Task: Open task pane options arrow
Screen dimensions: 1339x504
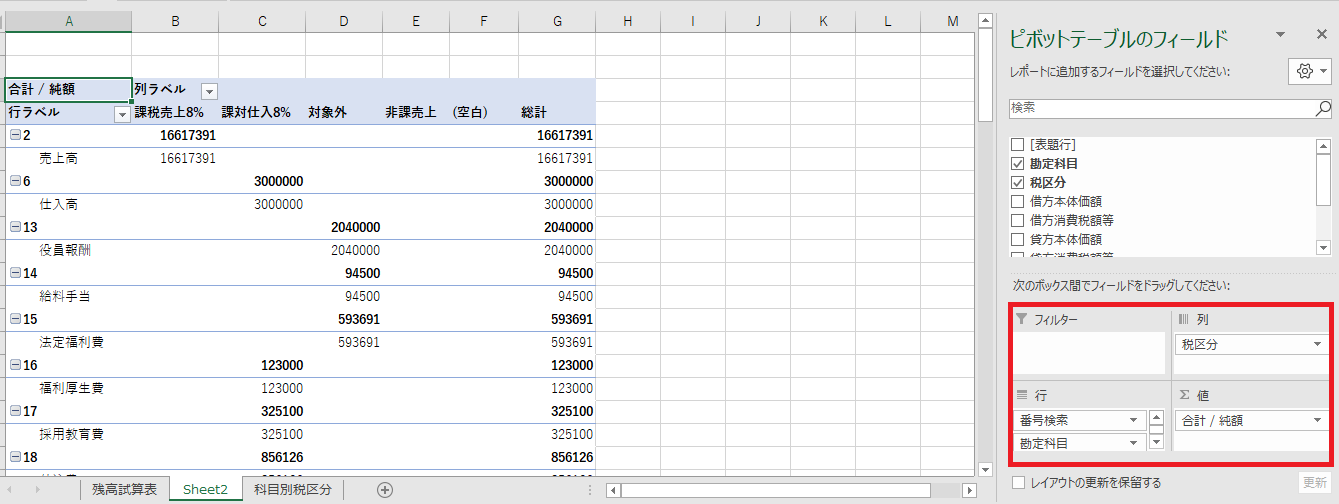Action: point(1280,35)
